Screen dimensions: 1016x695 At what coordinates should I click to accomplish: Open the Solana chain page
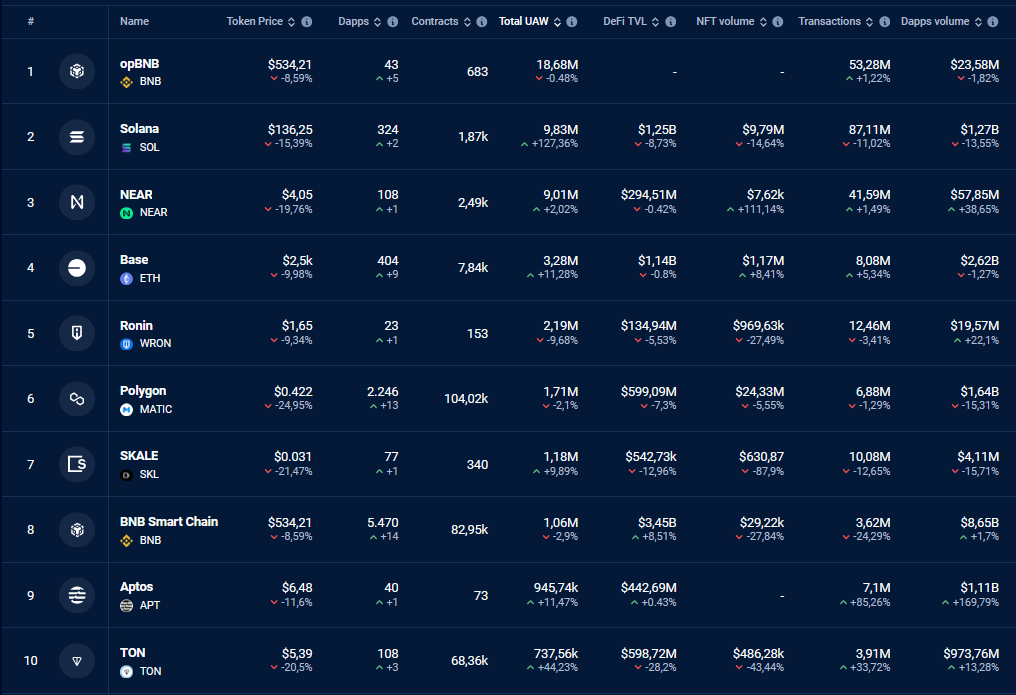(139, 129)
